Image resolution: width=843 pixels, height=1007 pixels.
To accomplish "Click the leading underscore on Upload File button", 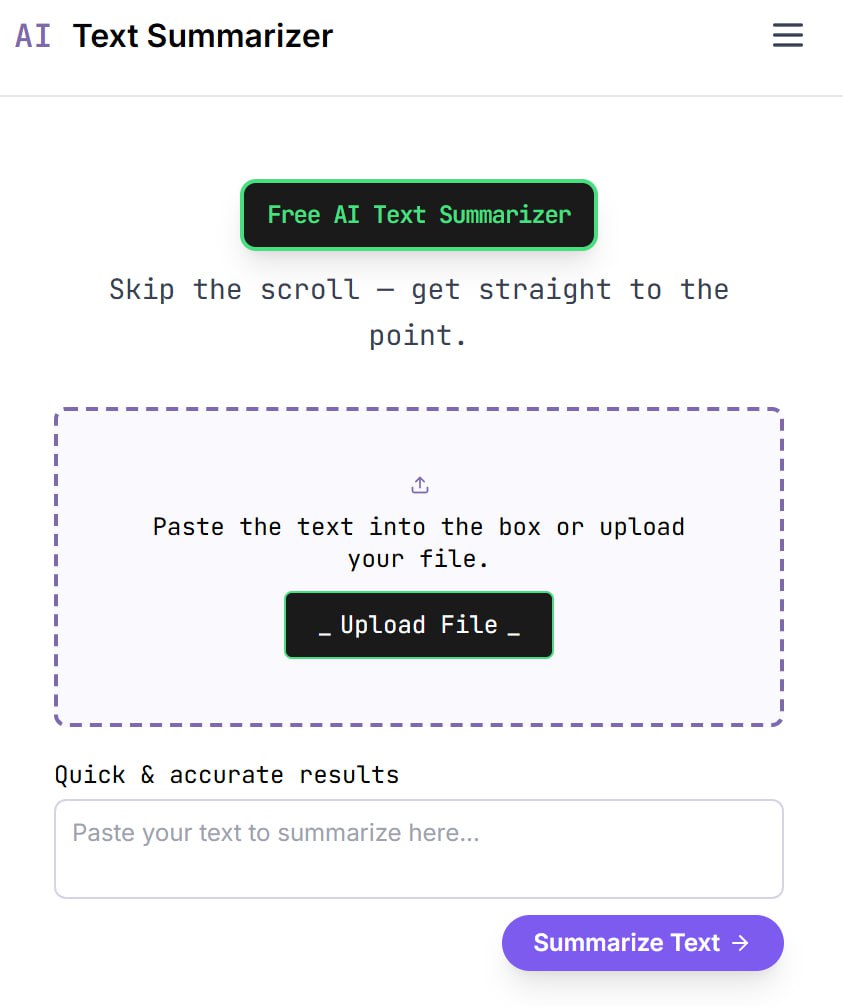I will [x=324, y=627].
